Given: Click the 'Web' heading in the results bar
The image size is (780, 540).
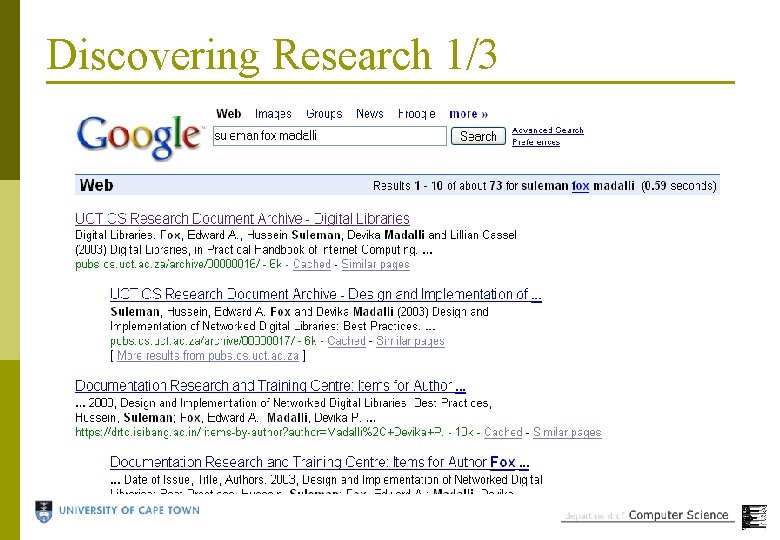Looking at the screenshot, I should (x=97, y=185).
